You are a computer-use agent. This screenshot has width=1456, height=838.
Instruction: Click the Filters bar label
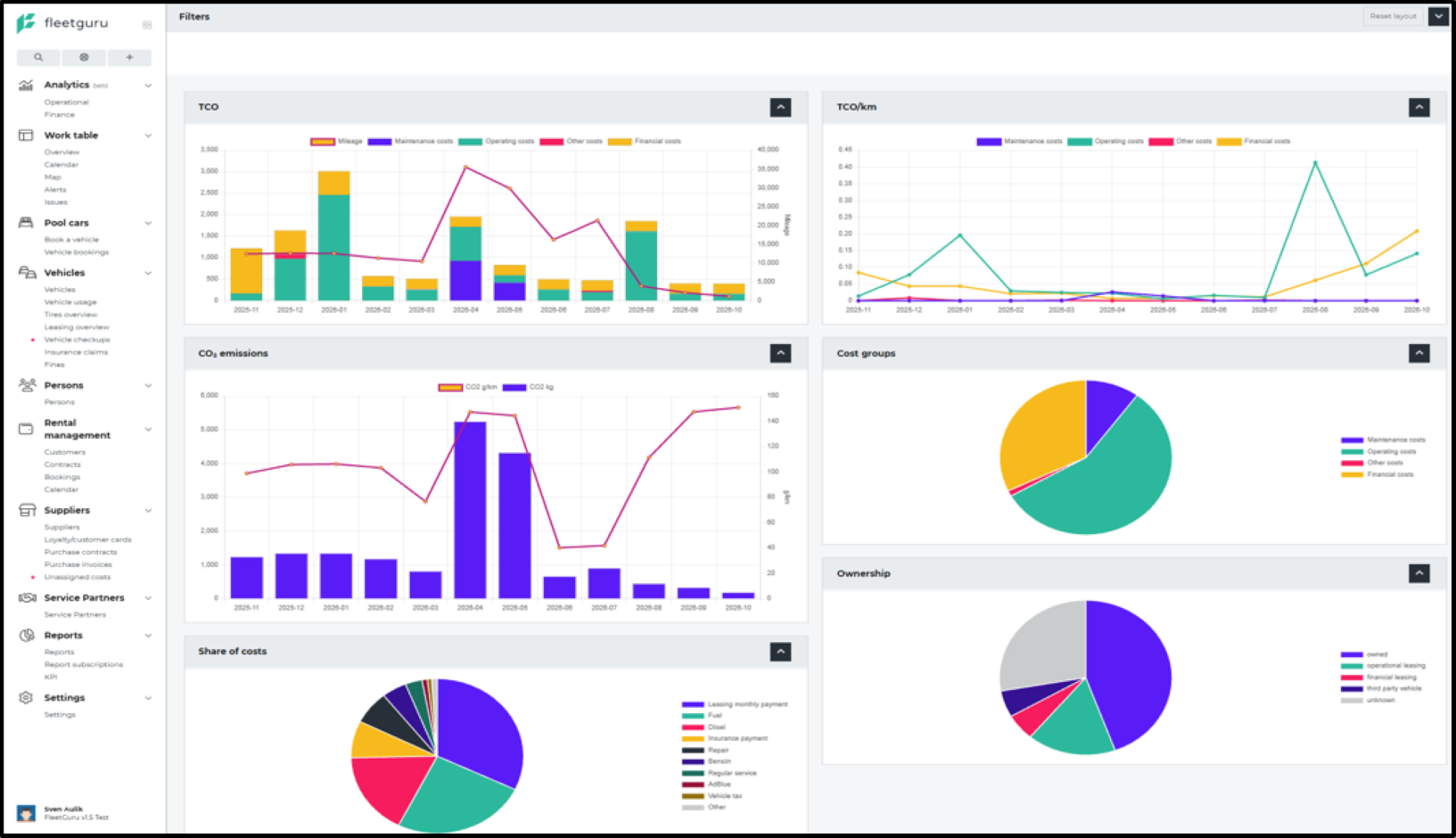point(194,16)
